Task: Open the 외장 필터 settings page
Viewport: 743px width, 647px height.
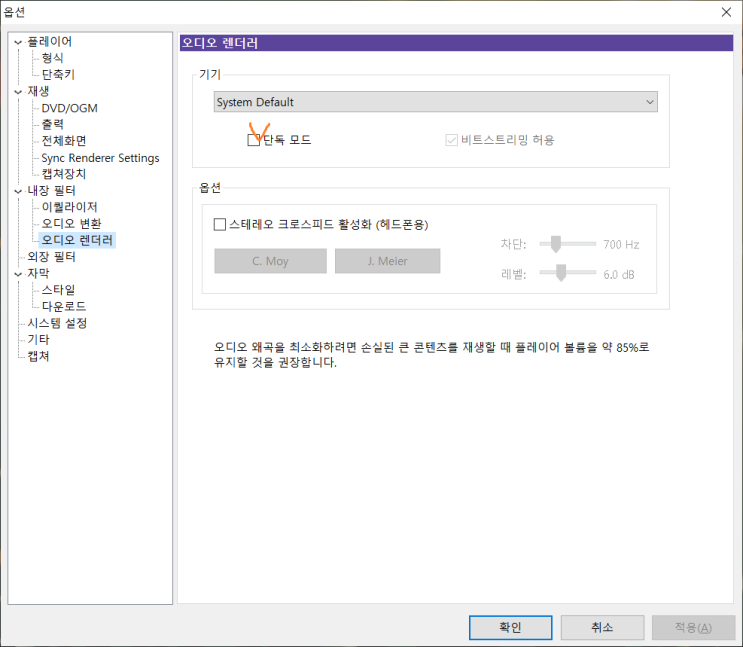Action: pyautogui.click(x=51, y=257)
